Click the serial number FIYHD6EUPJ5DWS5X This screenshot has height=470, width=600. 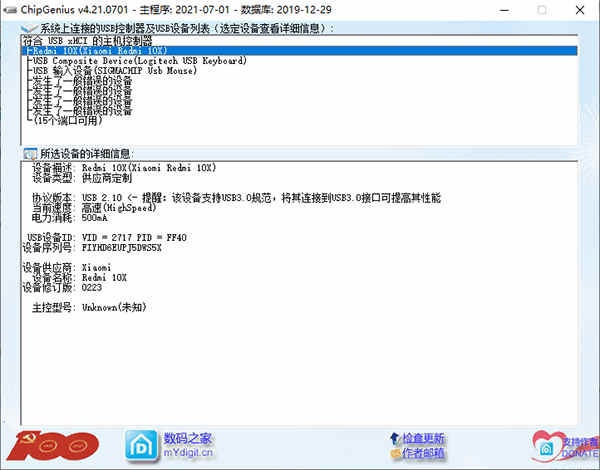[x=122, y=248]
